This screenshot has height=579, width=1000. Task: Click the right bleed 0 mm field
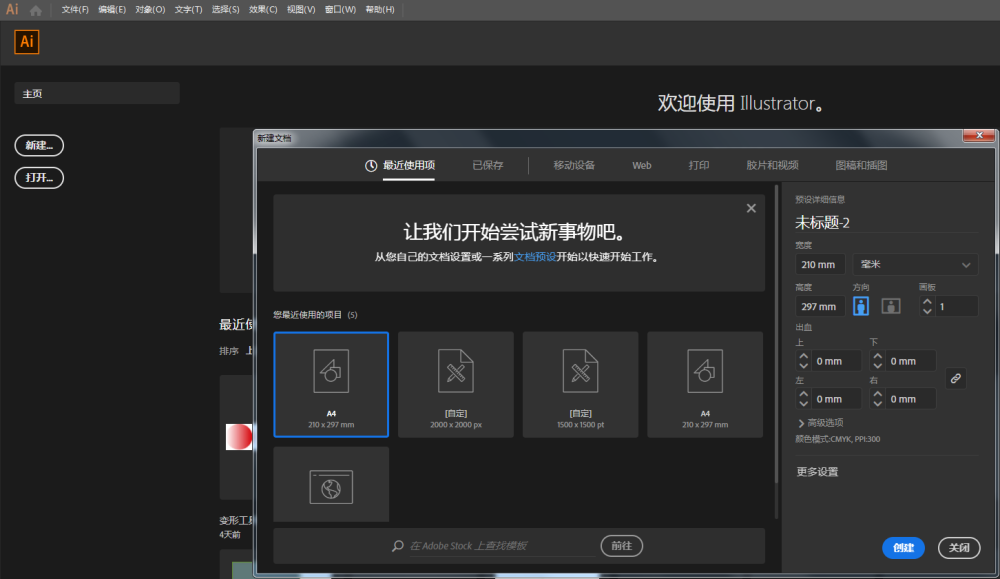point(911,399)
